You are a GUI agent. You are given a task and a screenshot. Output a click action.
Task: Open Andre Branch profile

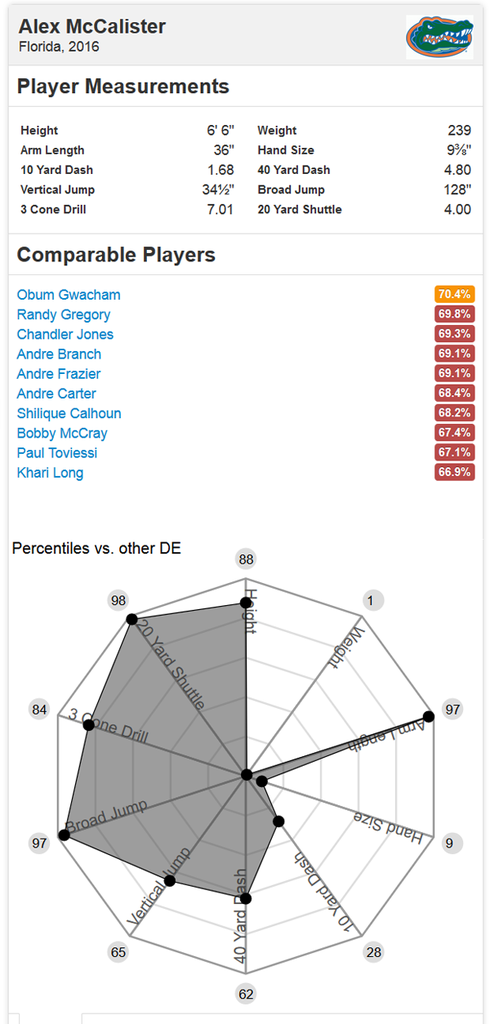(x=59, y=354)
